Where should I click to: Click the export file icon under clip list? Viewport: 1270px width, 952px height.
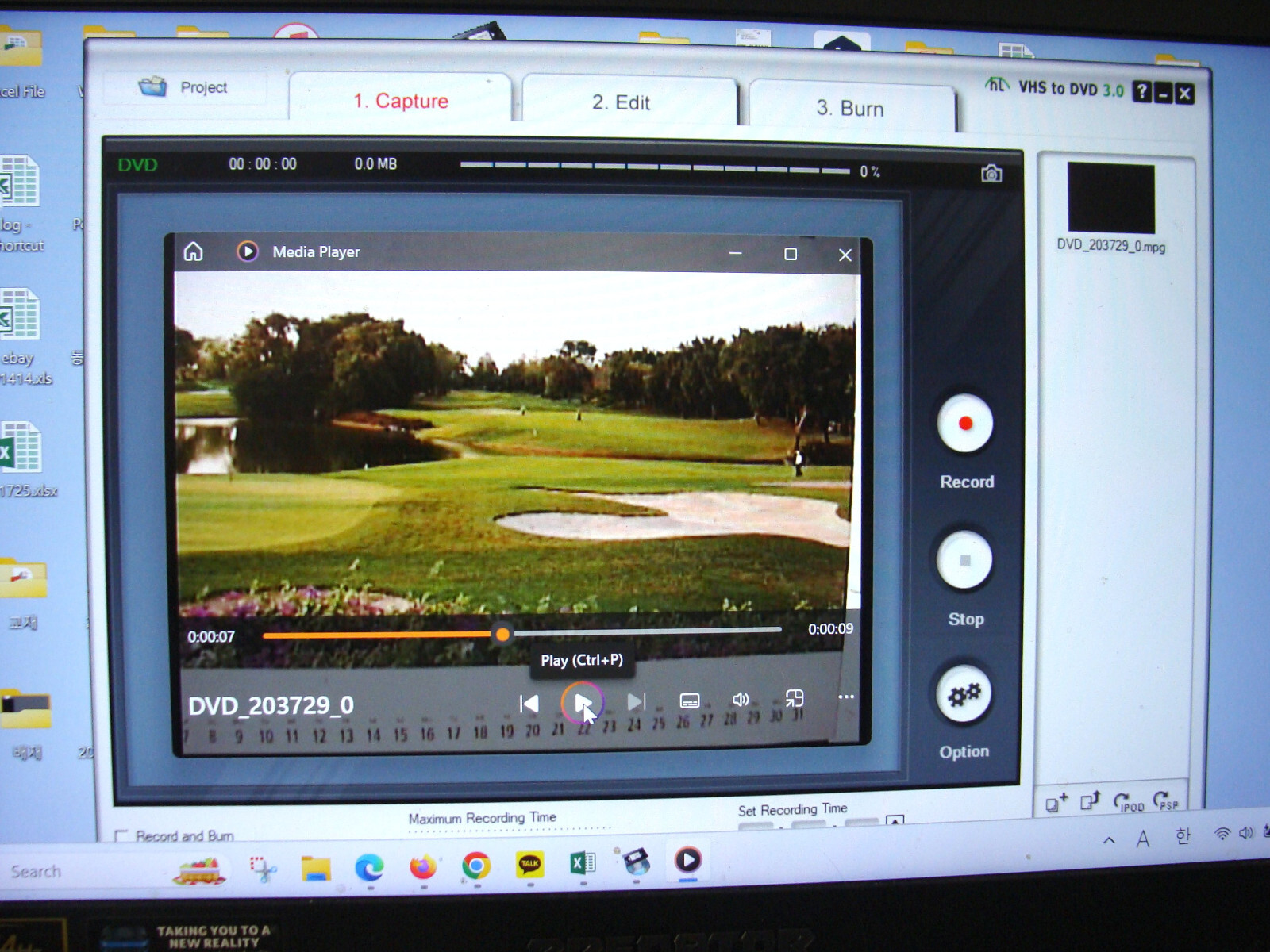pyautogui.click(x=1091, y=801)
